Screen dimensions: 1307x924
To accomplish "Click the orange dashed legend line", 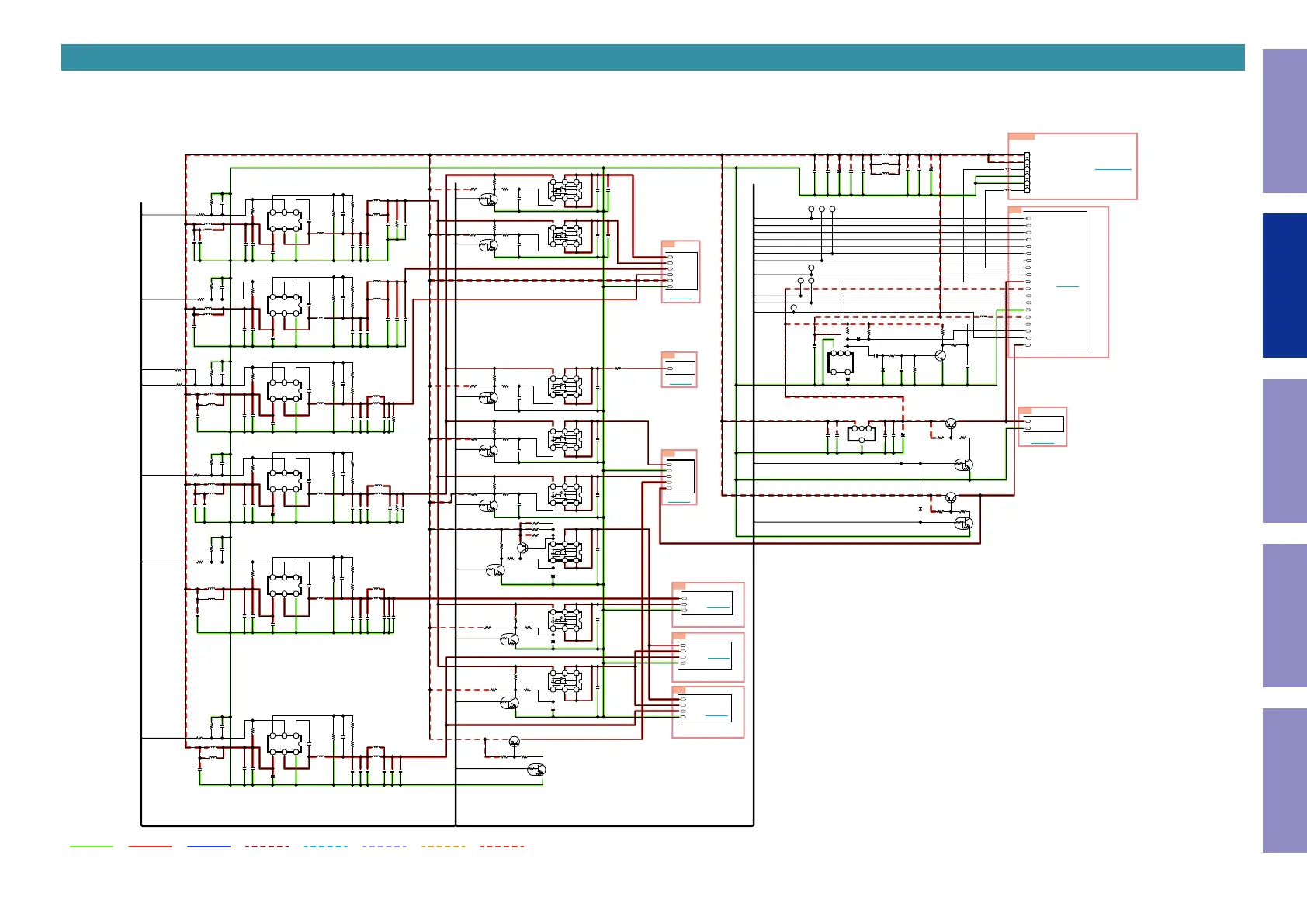I will click(x=443, y=846).
